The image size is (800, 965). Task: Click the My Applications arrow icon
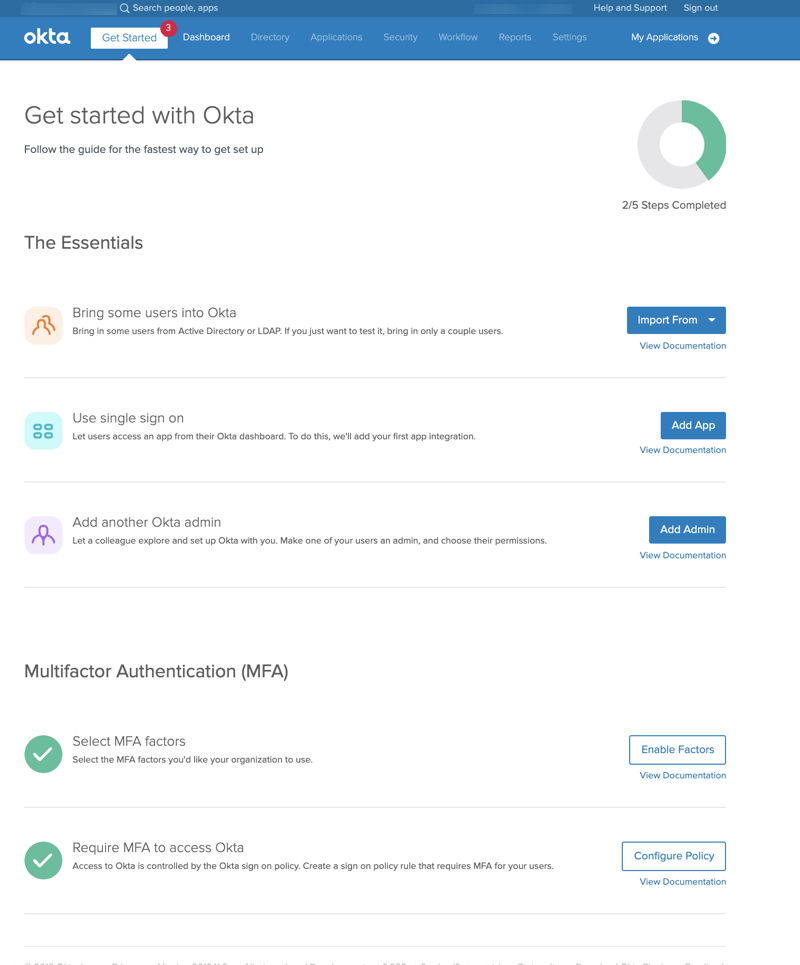(713, 38)
